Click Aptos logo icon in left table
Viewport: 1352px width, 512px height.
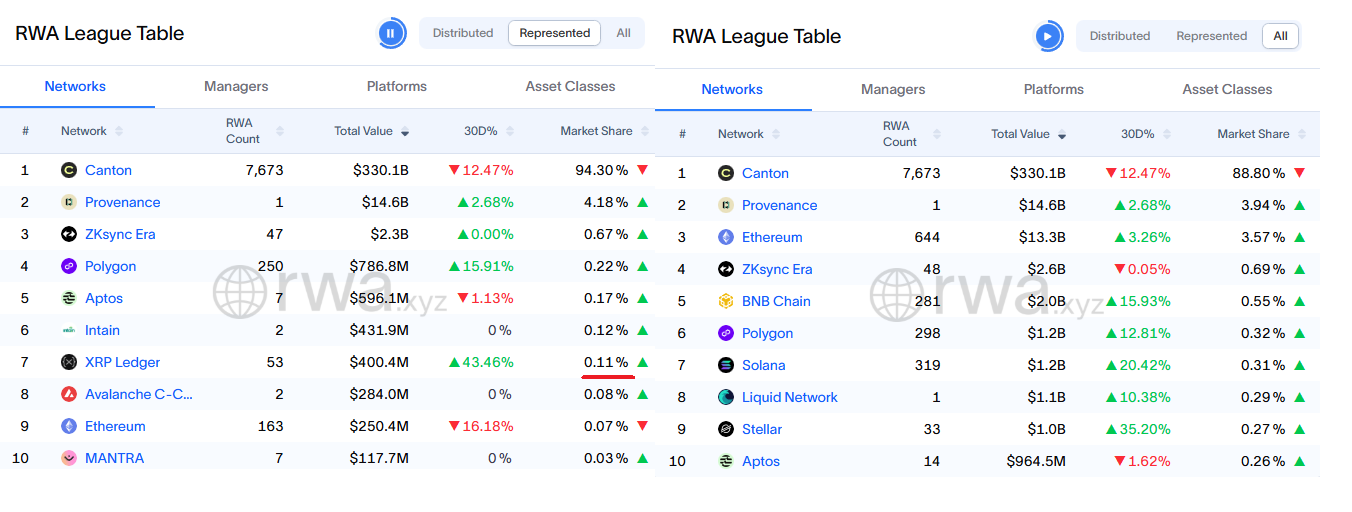(x=69, y=298)
